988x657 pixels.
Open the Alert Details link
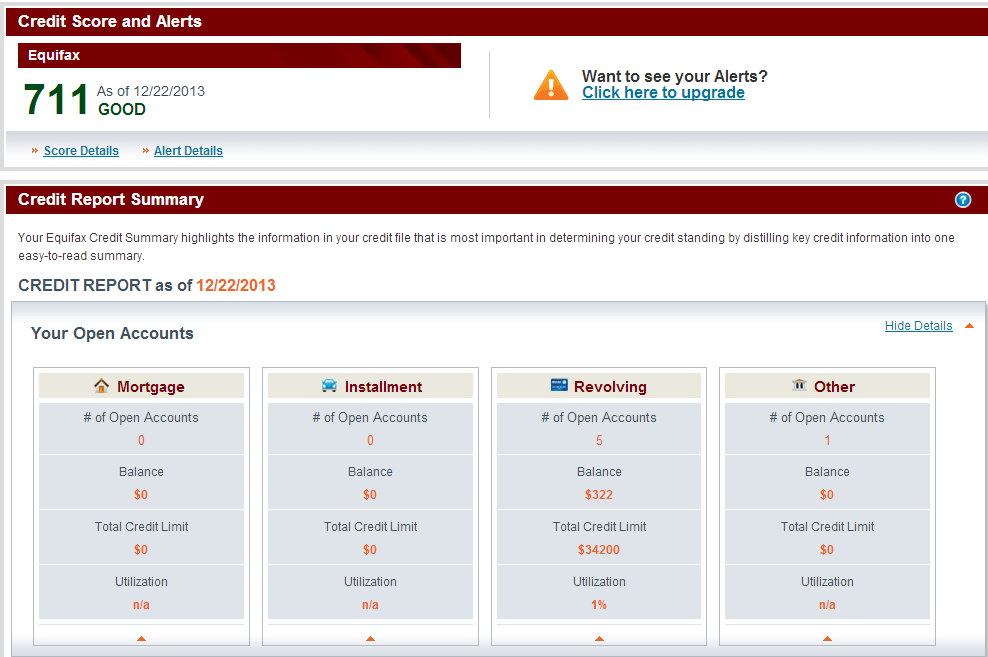point(188,151)
